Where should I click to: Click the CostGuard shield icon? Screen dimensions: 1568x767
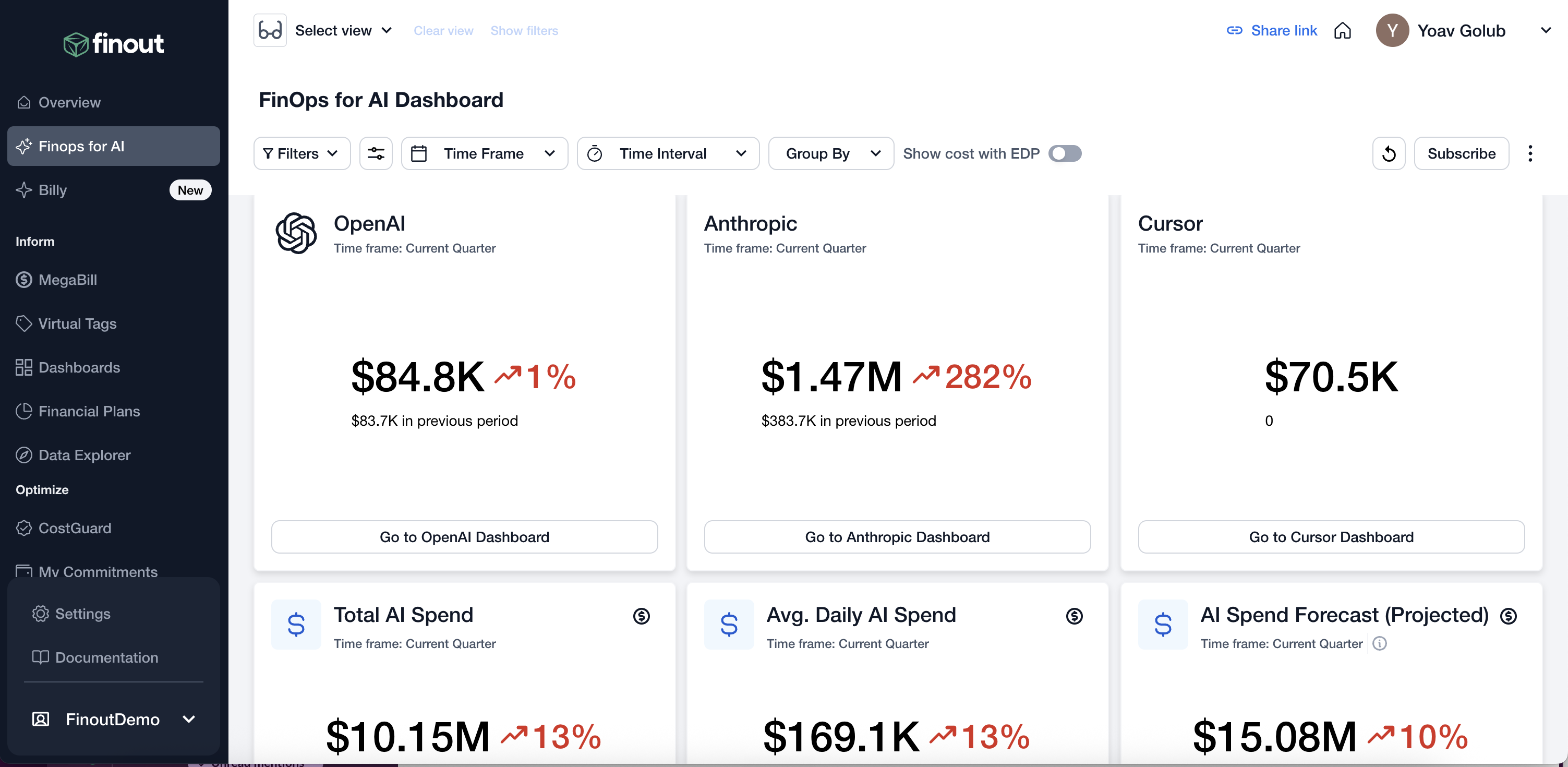coord(24,529)
